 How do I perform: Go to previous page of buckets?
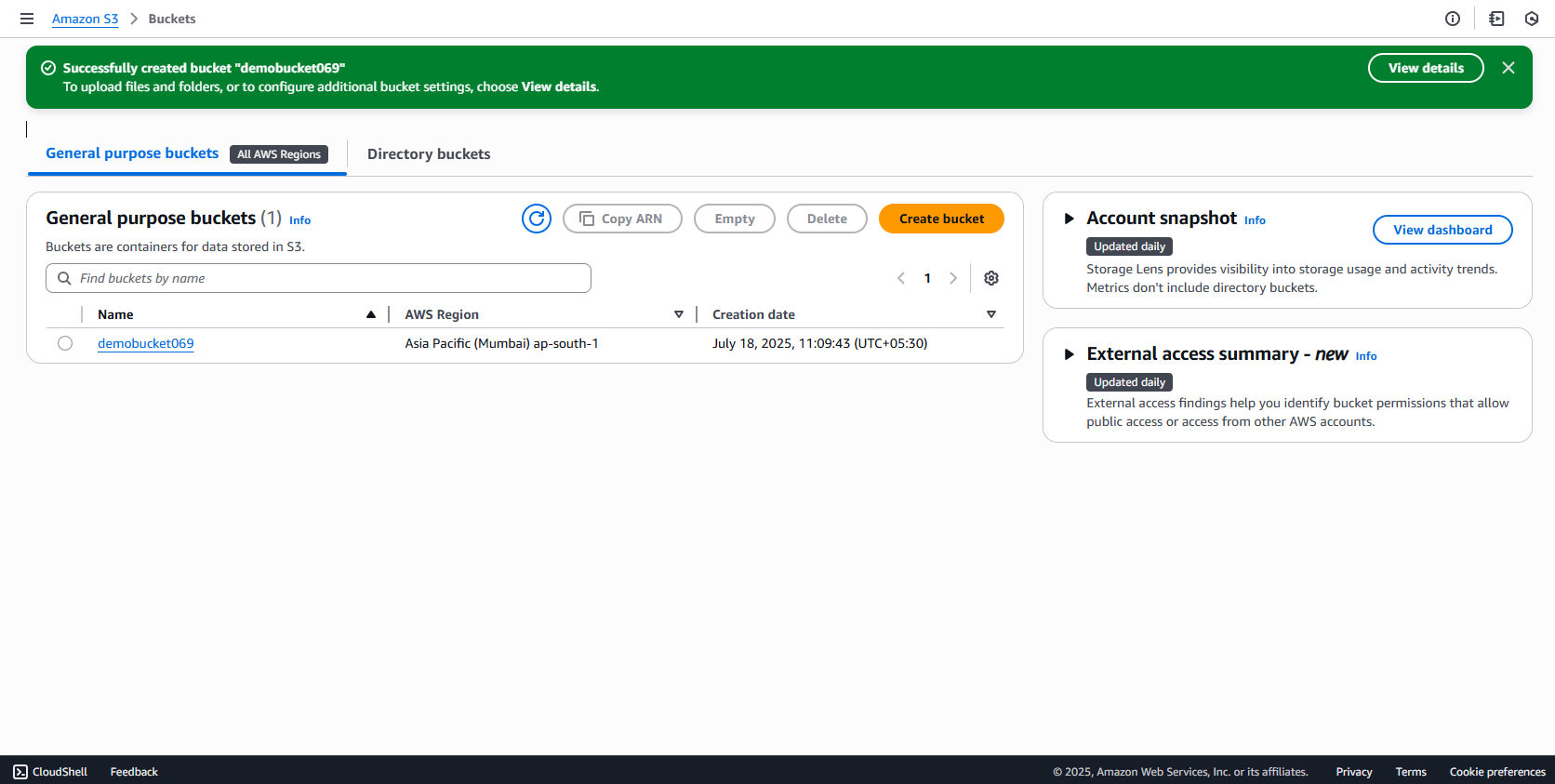click(901, 278)
